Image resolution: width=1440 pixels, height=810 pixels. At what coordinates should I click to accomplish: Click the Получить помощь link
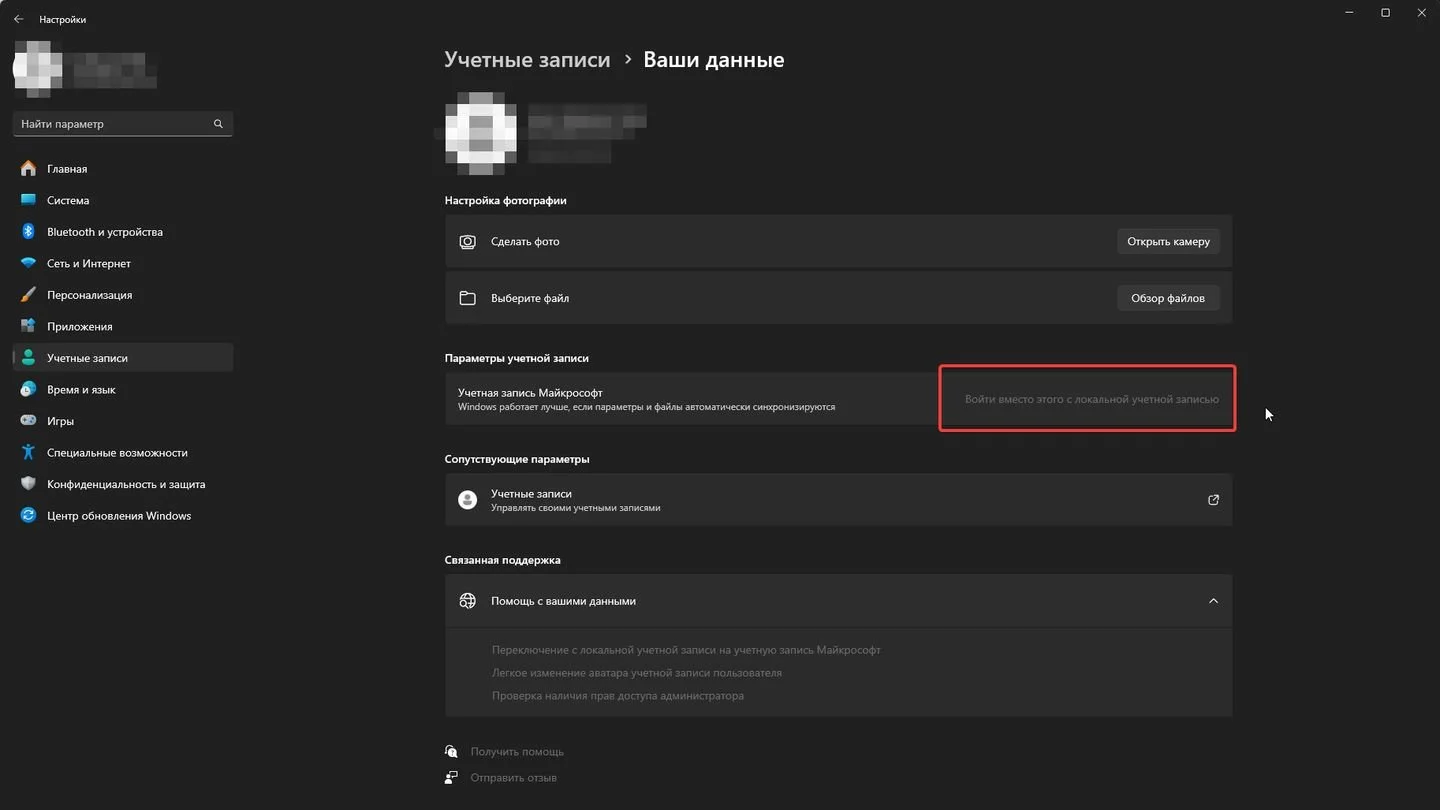(517, 752)
